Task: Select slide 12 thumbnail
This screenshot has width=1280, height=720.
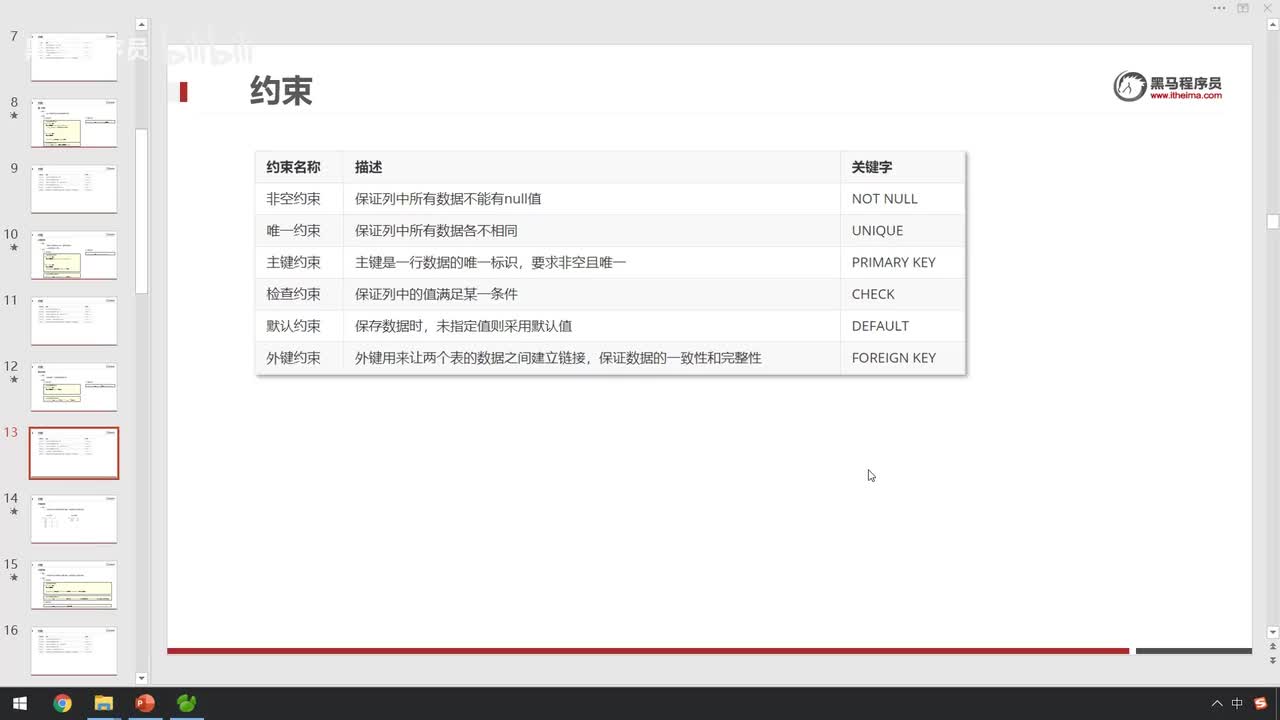Action: tap(74, 387)
